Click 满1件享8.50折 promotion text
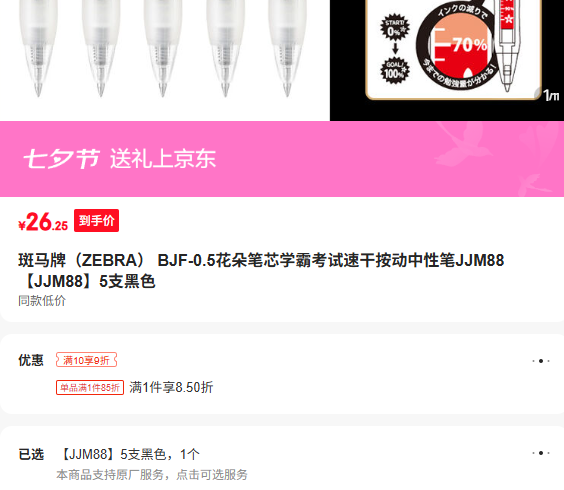The height and width of the screenshot is (490, 564). [171, 387]
